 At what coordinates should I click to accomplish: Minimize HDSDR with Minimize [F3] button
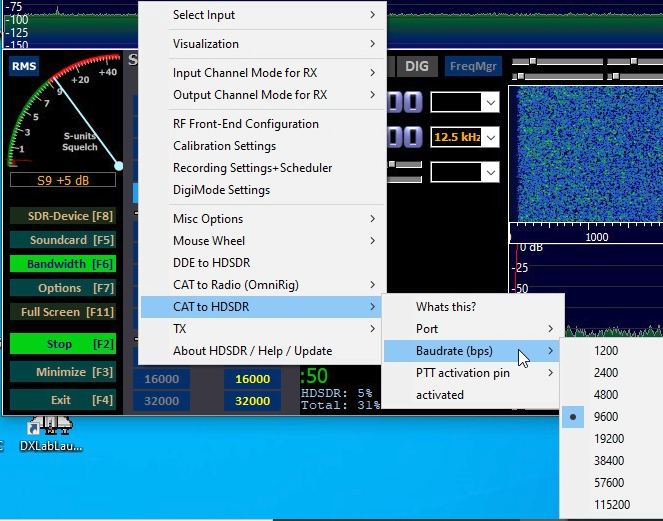[x=63, y=372]
